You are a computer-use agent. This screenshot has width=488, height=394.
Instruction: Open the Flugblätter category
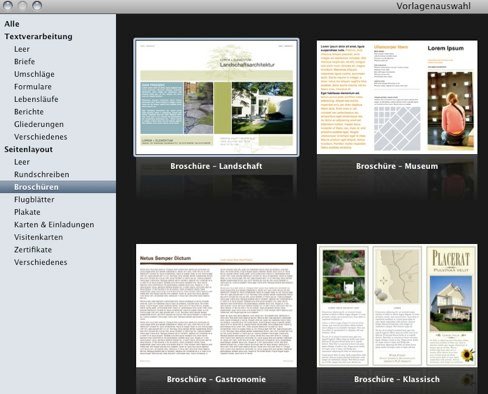coord(34,200)
